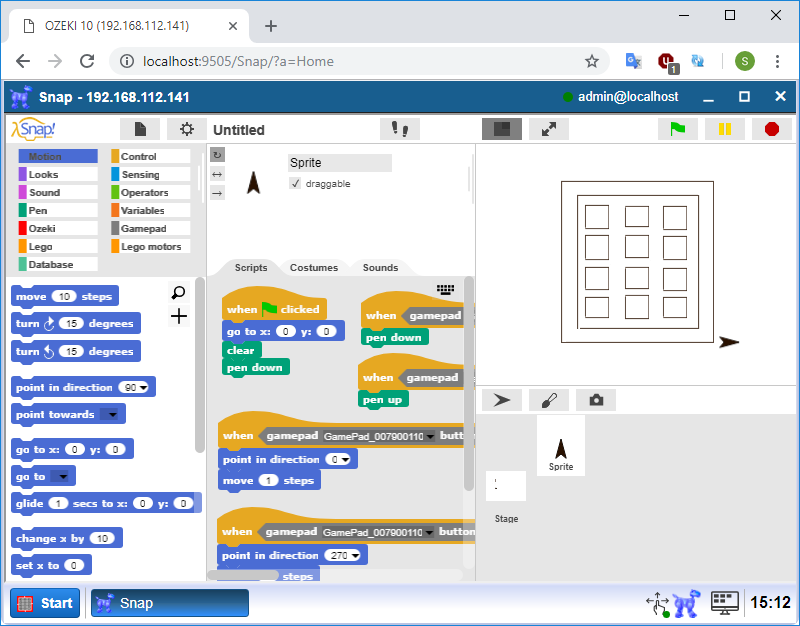Click the turn counterclockwise 15 degrees block
Image resolution: width=800 pixels, height=626 pixels.
76,352
